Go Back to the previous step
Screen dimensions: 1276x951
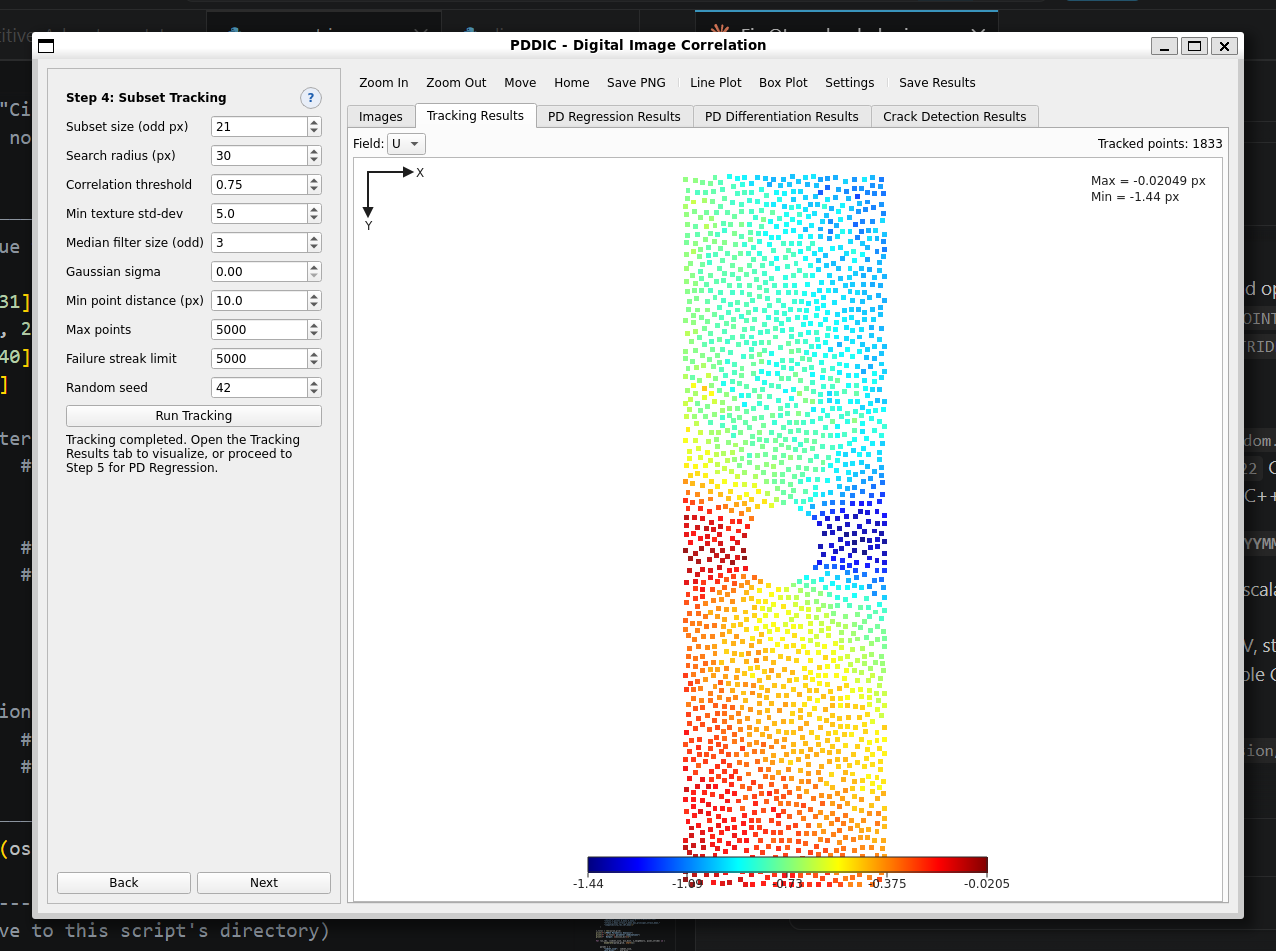pos(124,883)
